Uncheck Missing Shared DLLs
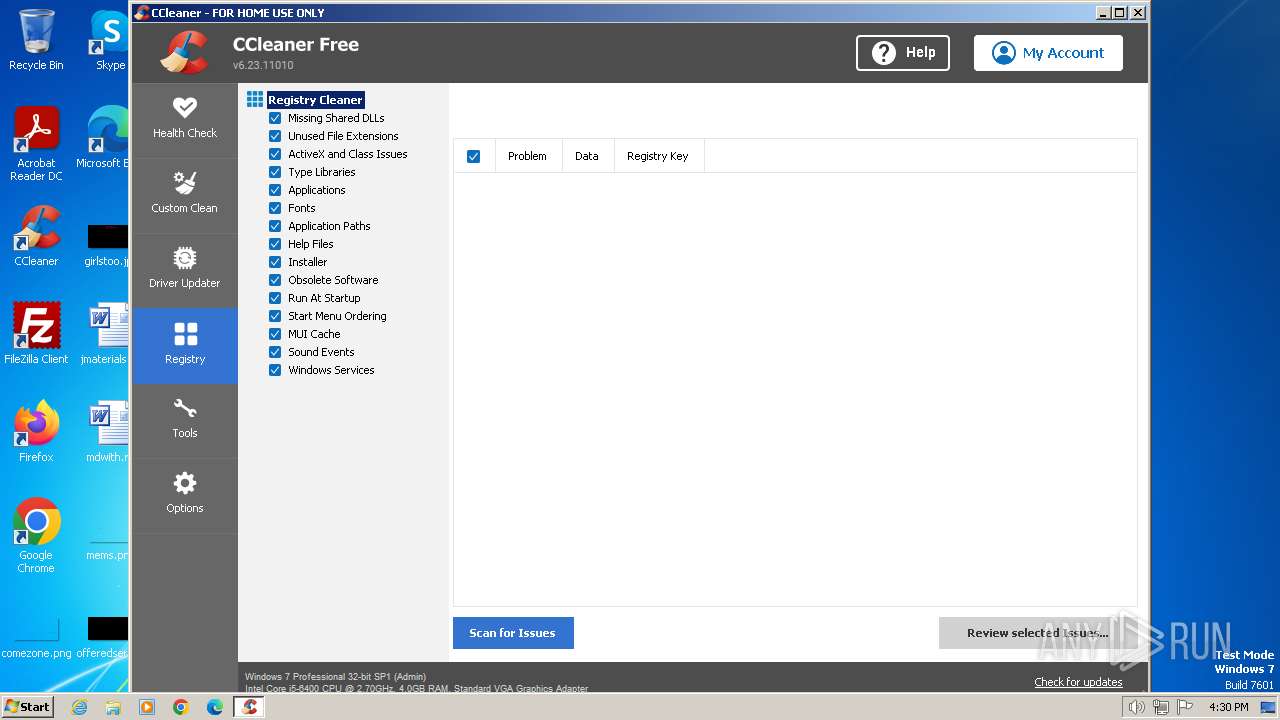The width and height of the screenshot is (1280, 720). point(275,118)
